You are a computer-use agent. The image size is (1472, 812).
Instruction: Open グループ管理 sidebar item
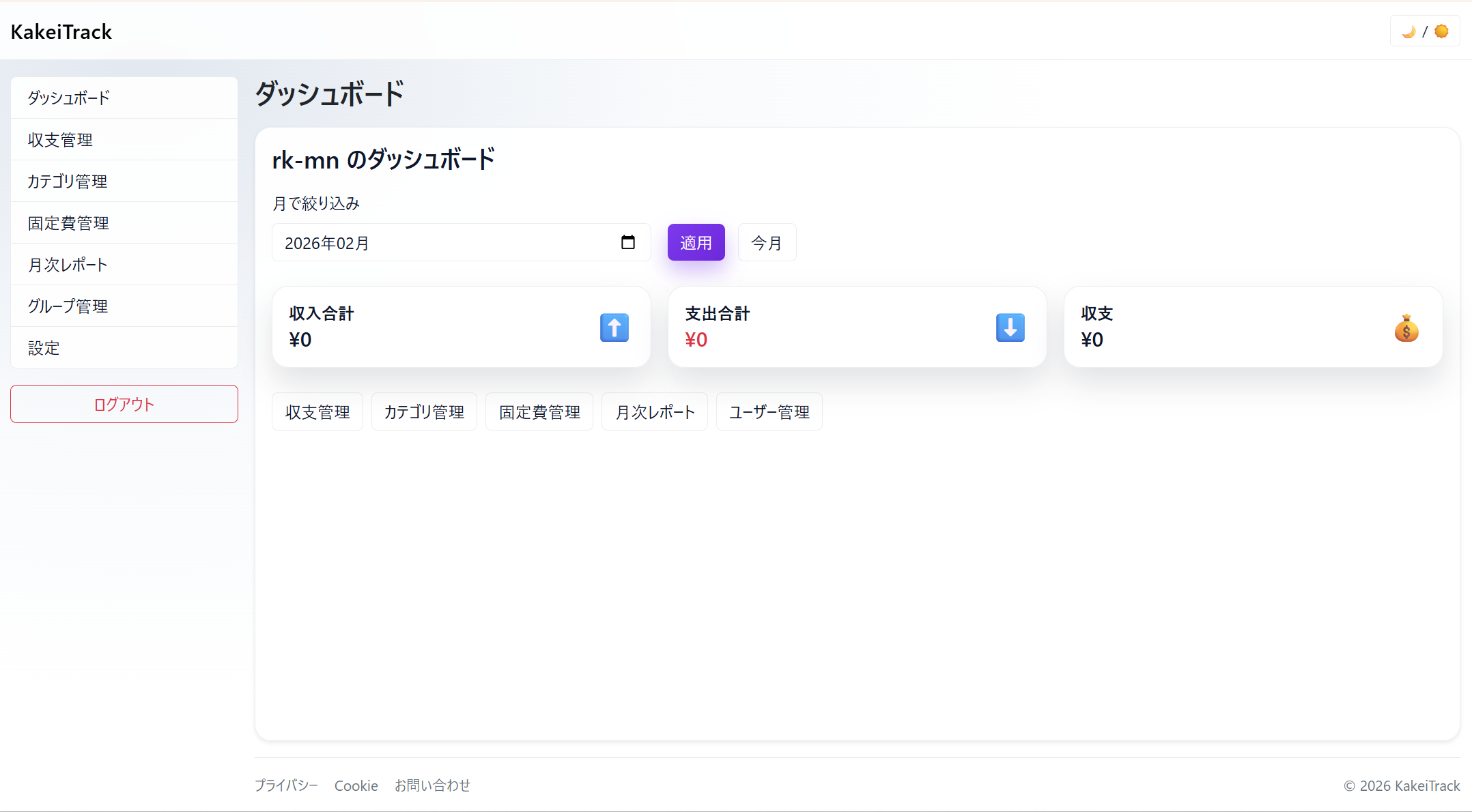(x=124, y=306)
